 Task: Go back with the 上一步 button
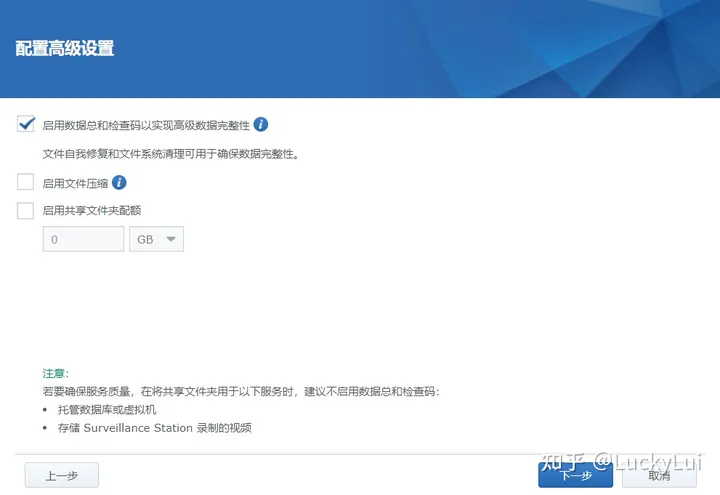coord(62,476)
